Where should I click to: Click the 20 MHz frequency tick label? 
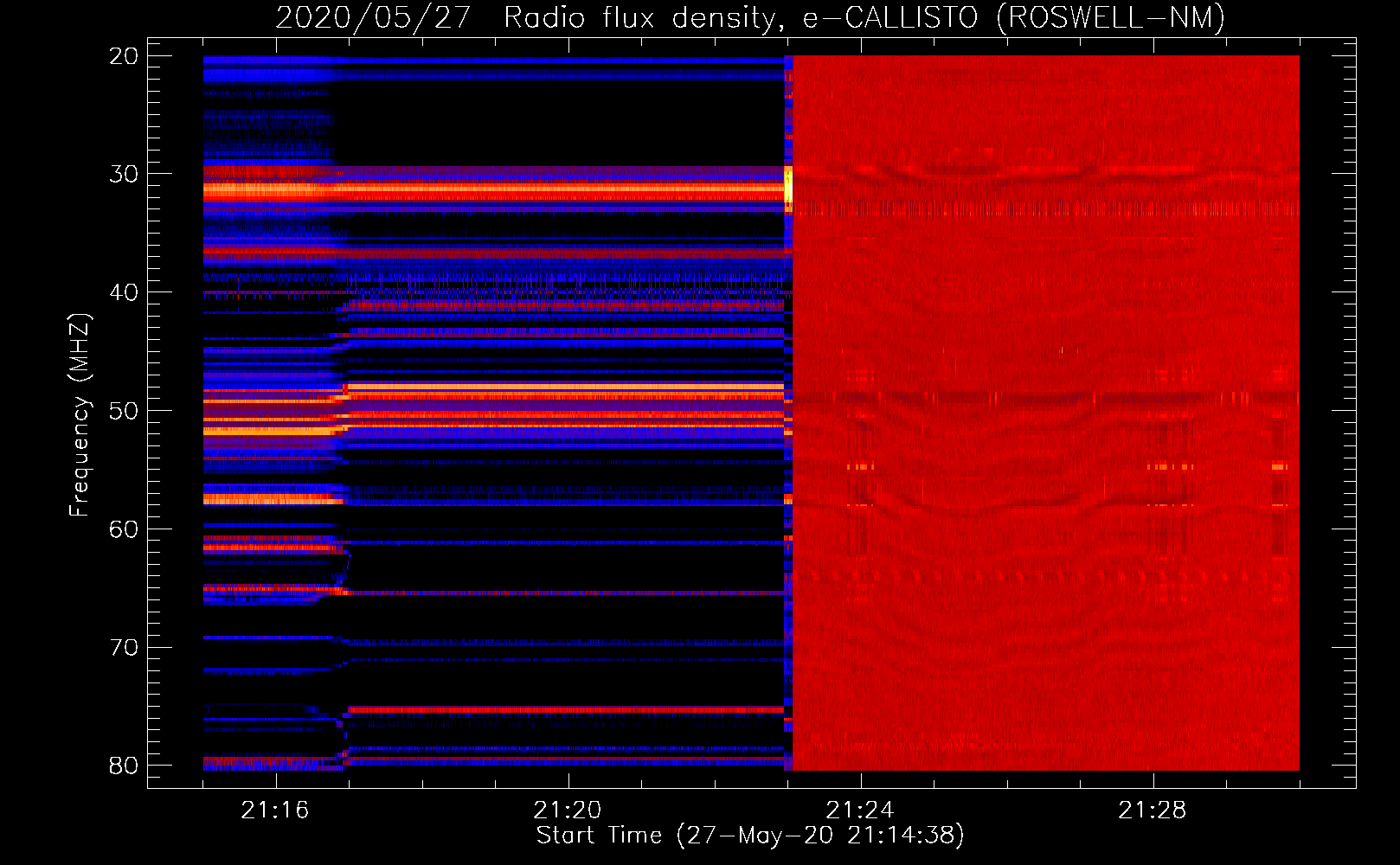pyautogui.click(x=124, y=56)
